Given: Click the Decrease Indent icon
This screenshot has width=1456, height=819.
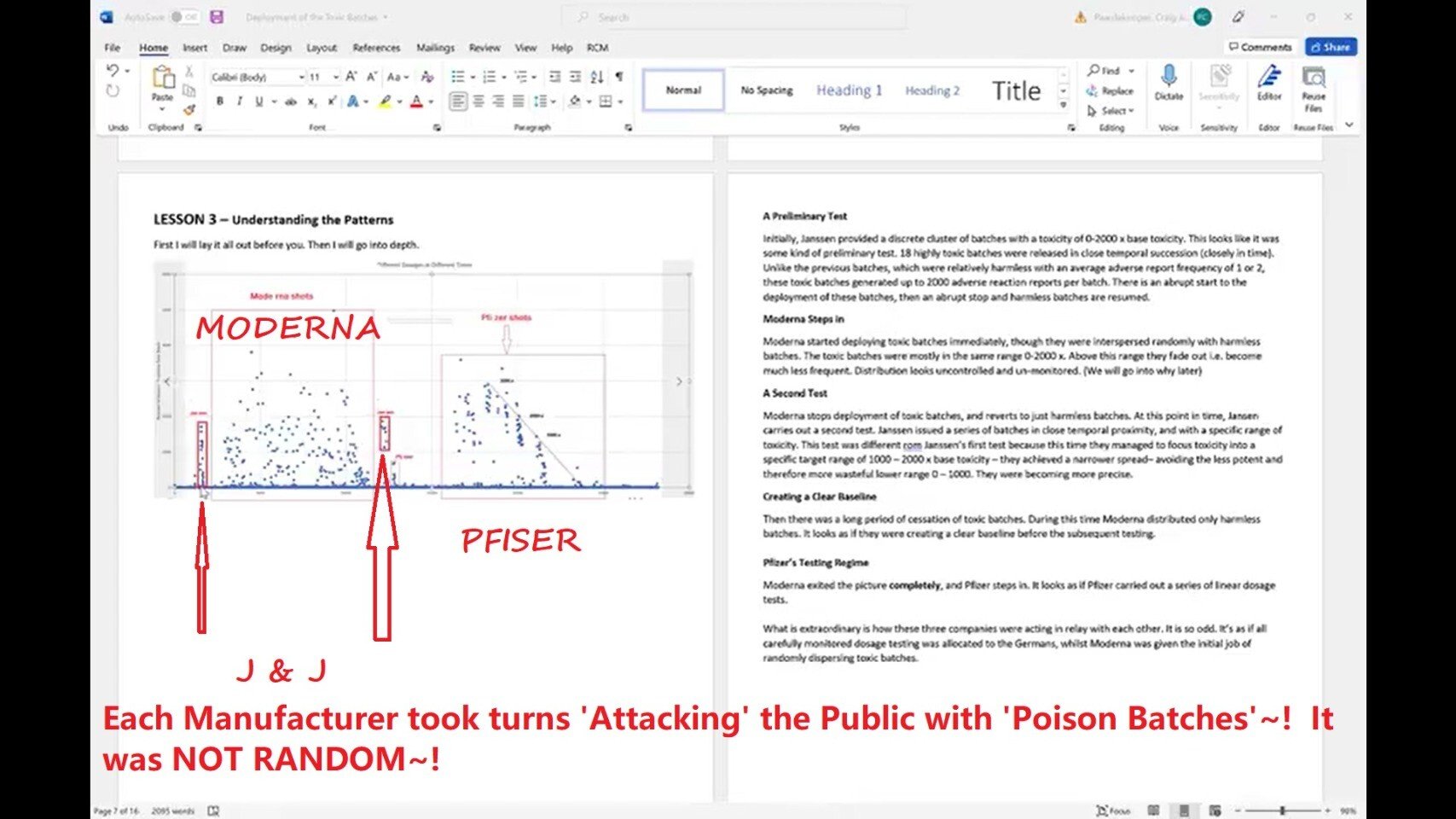Looking at the screenshot, I should pyautogui.click(x=555, y=77).
